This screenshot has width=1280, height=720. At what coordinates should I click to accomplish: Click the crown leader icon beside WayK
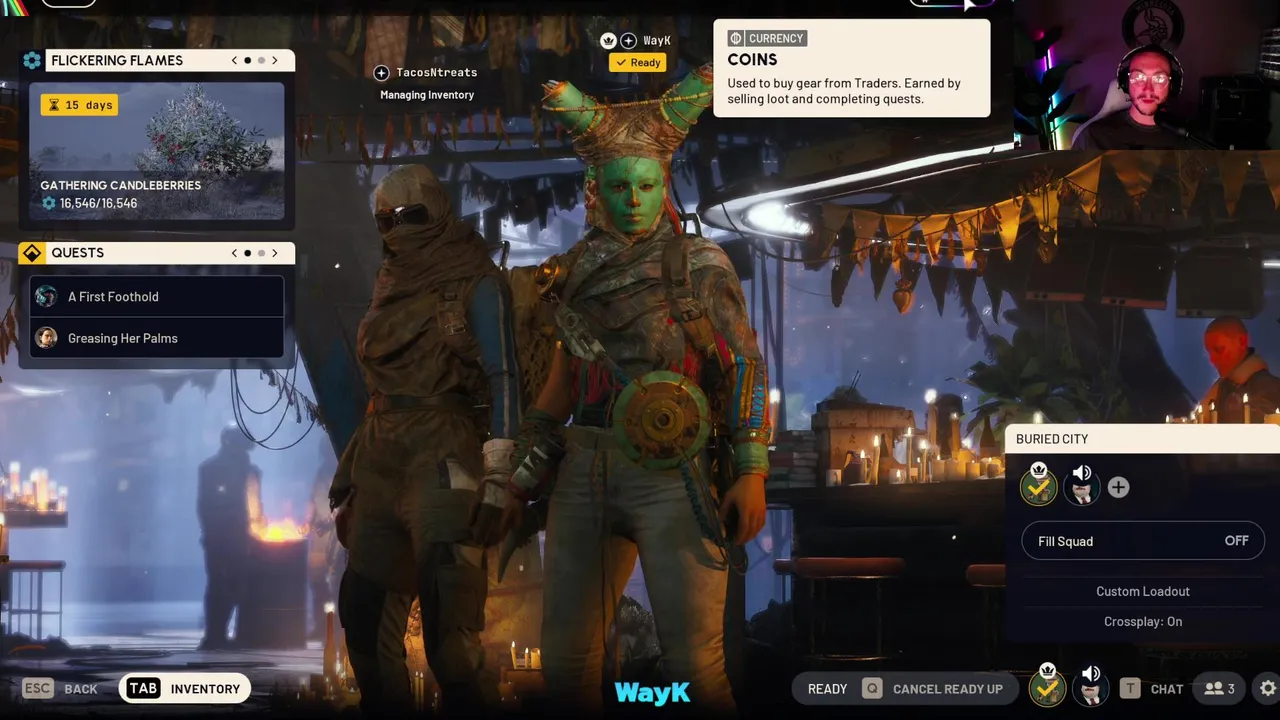pos(608,41)
